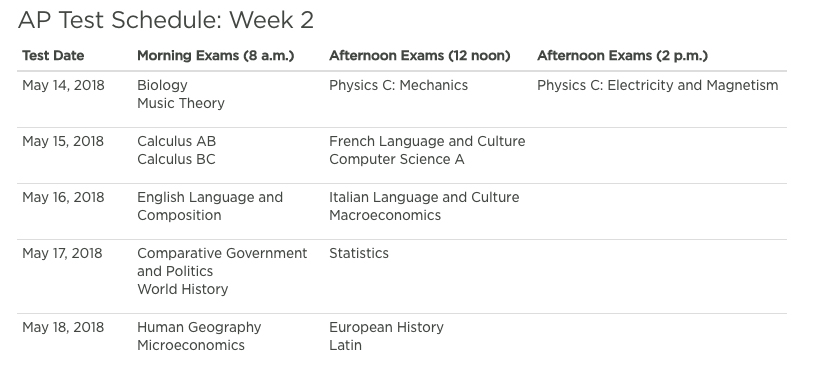823x380 pixels.
Task: Select the Test Date column header
Action: point(53,56)
